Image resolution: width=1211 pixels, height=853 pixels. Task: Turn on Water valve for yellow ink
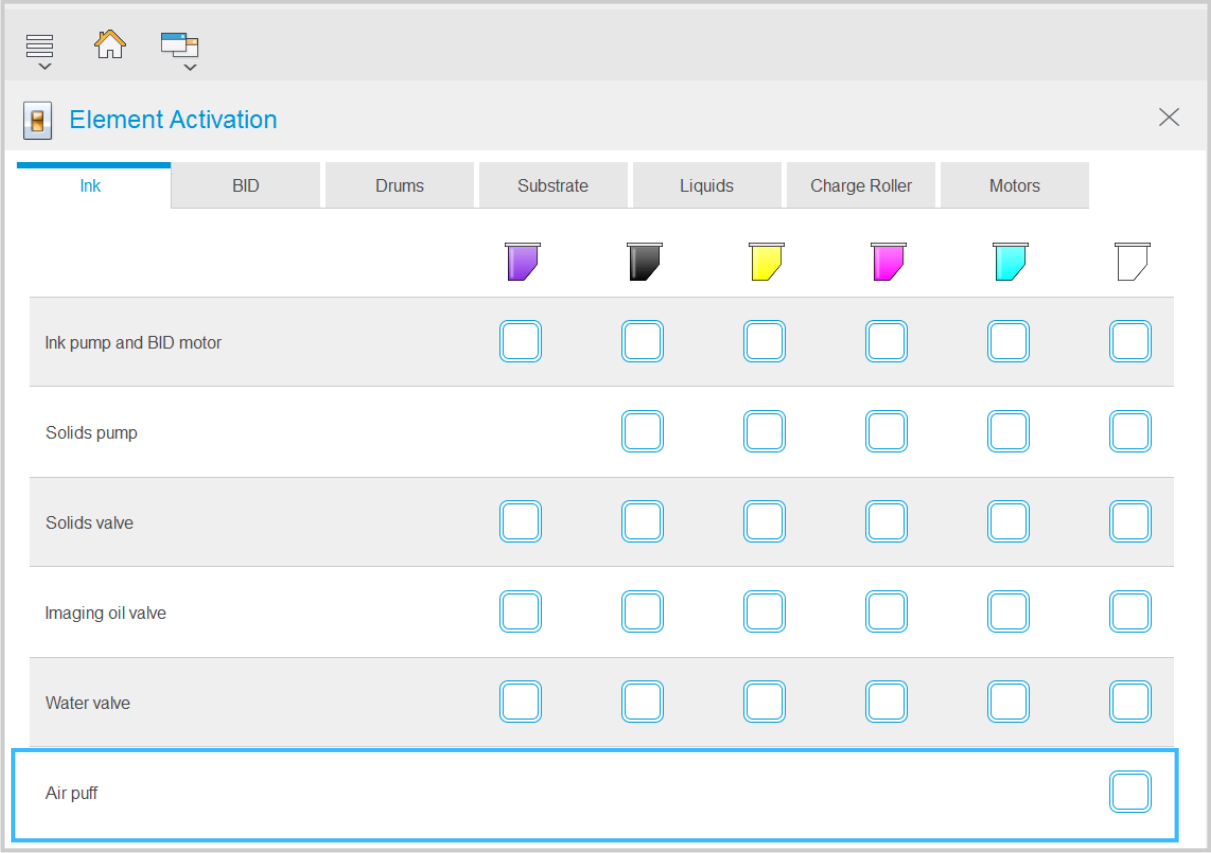pos(764,701)
